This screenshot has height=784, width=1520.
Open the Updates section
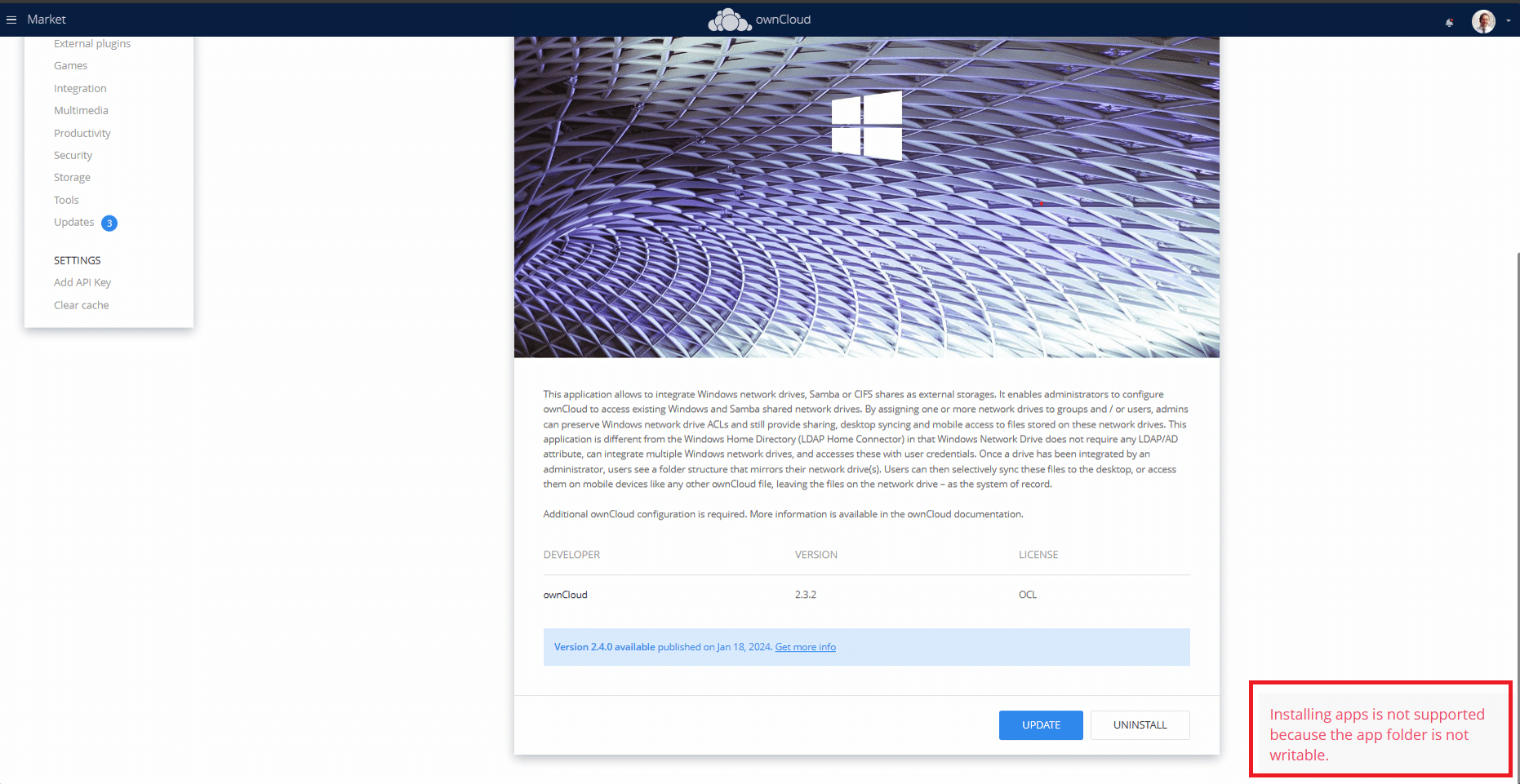(x=74, y=222)
